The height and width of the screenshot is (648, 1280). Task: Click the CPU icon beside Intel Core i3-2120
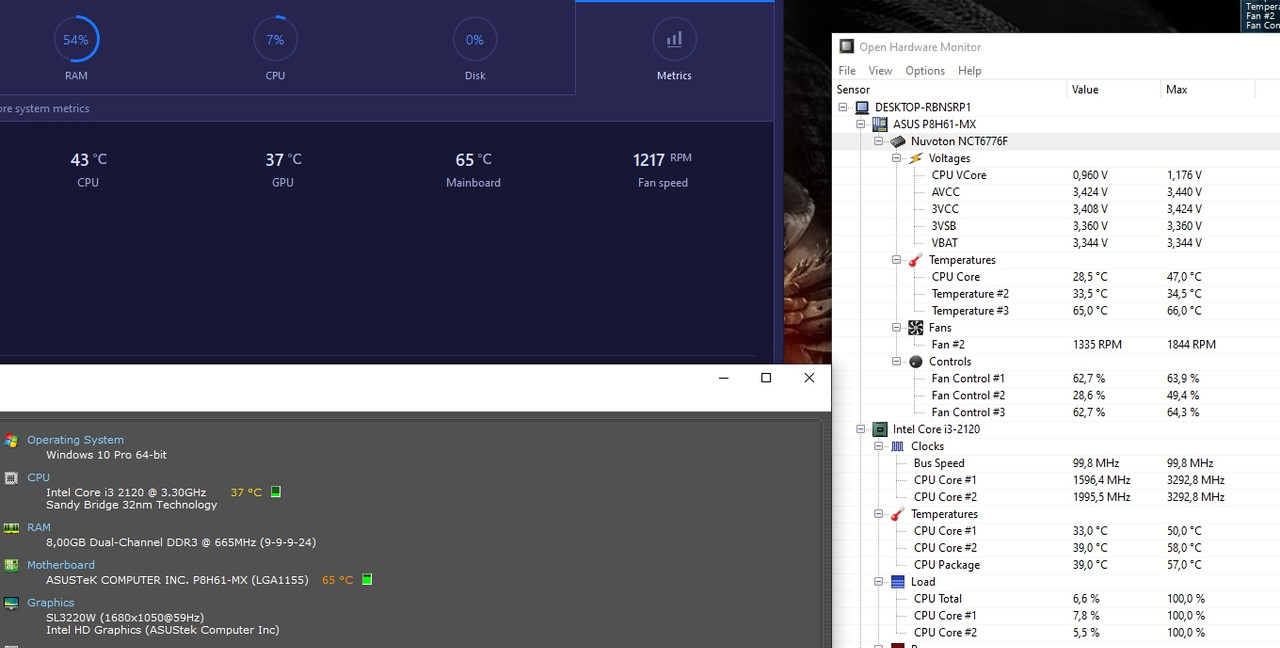click(880, 429)
